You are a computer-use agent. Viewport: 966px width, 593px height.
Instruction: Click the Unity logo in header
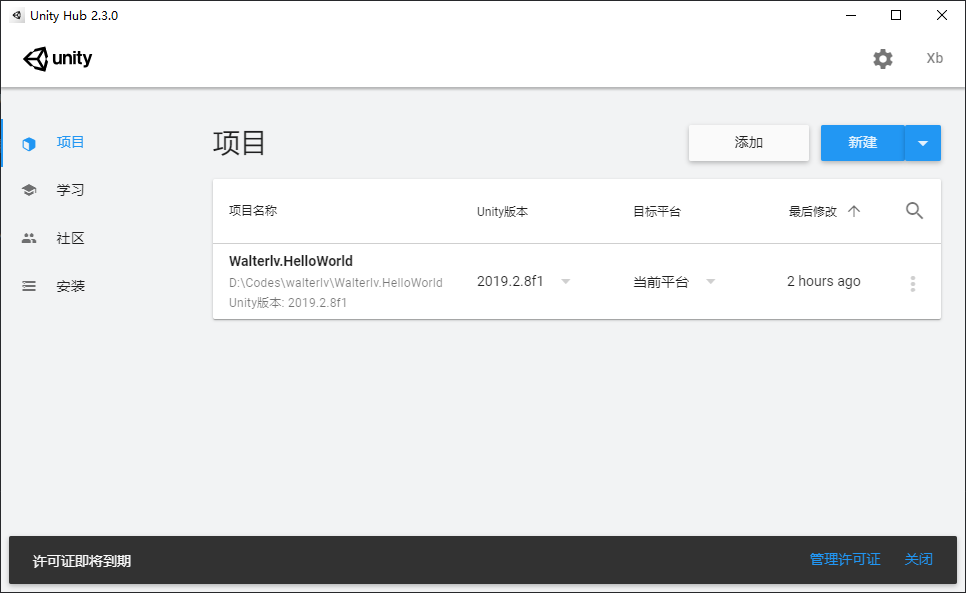[57, 59]
